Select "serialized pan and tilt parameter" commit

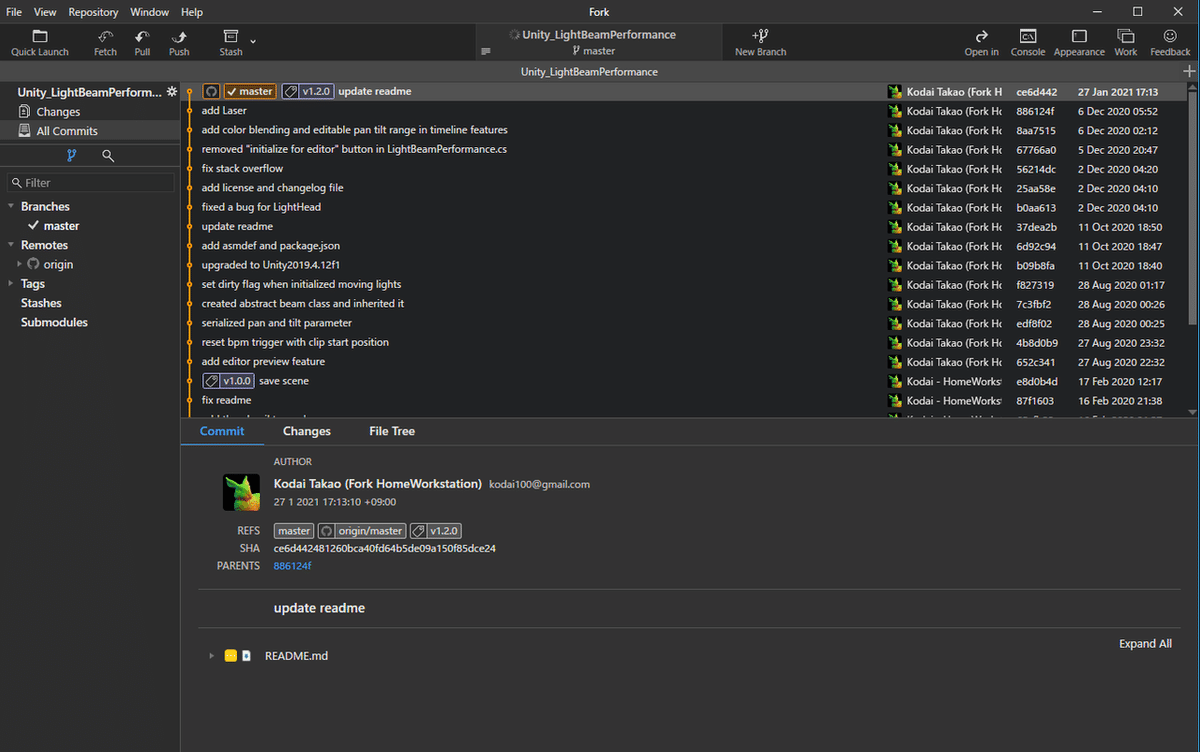[277, 323]
